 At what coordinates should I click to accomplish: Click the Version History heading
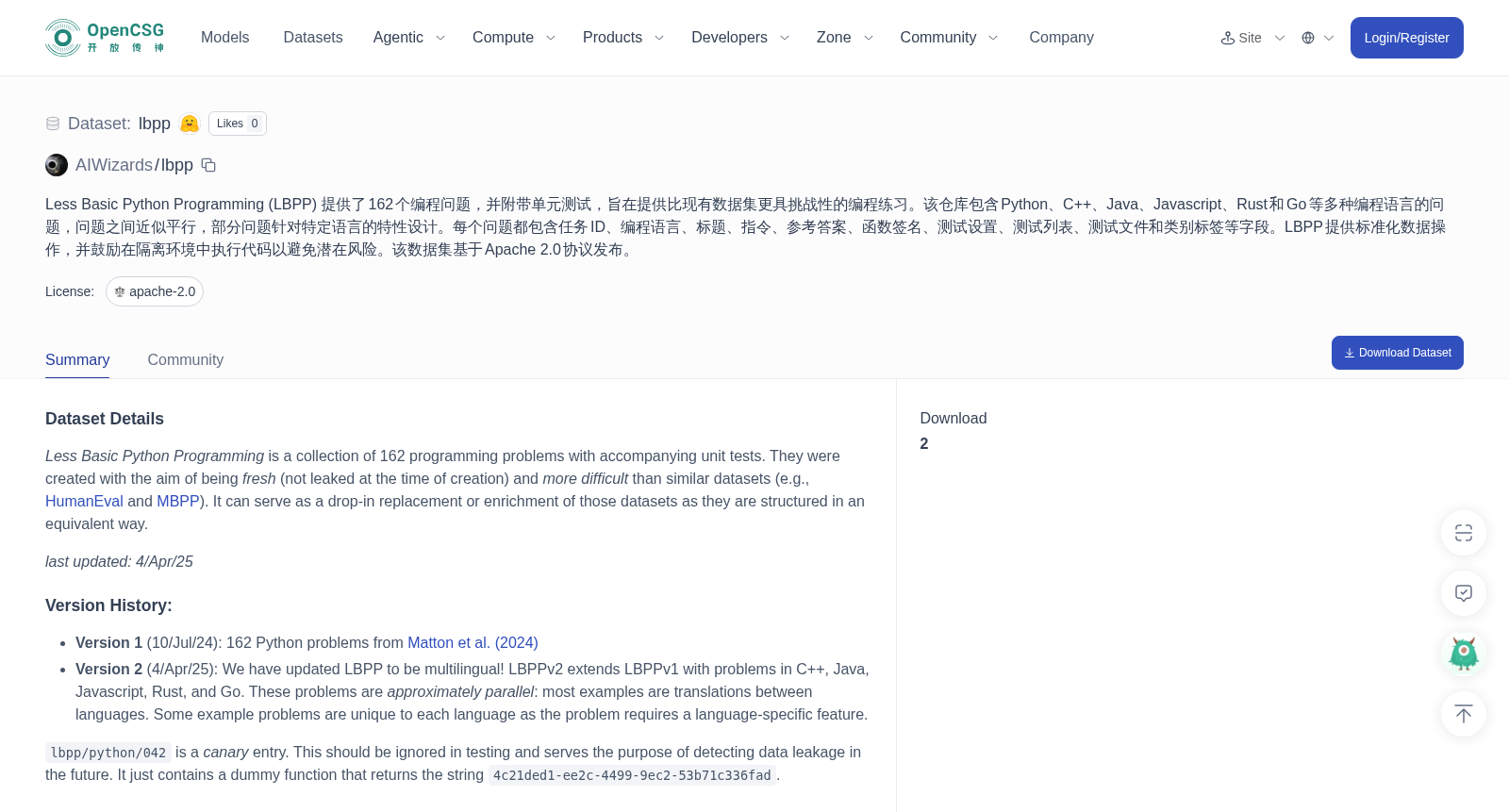[x=108, y=605]
